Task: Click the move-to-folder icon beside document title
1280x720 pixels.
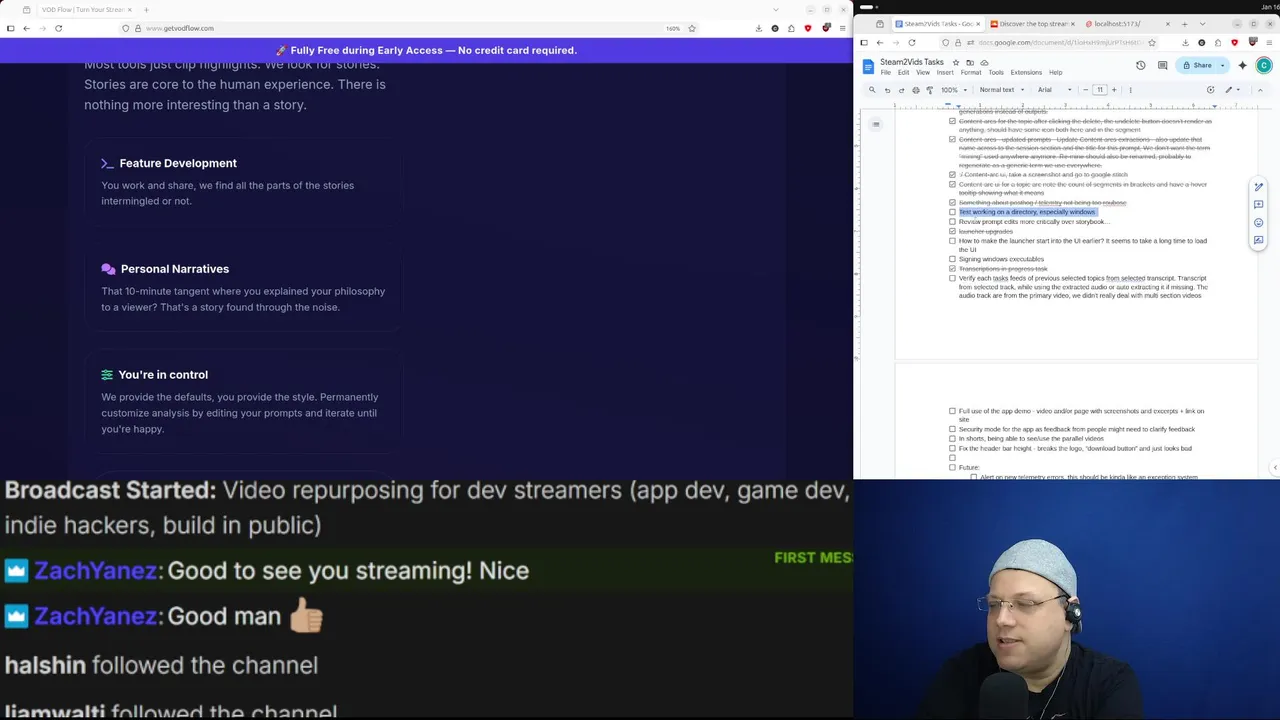Action: tap(970, 62)
